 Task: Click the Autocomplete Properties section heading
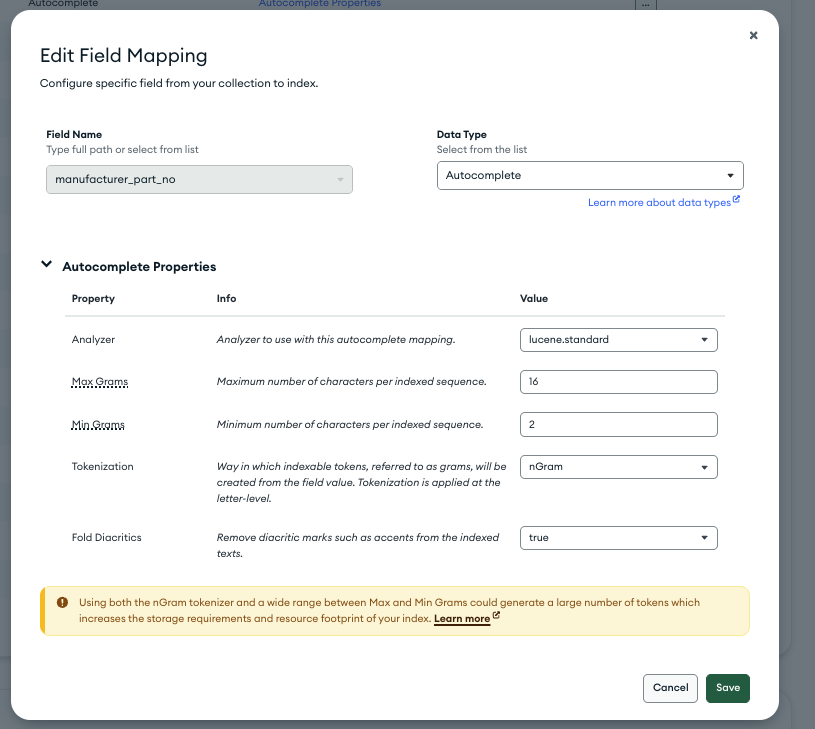[x=139, y=267]
